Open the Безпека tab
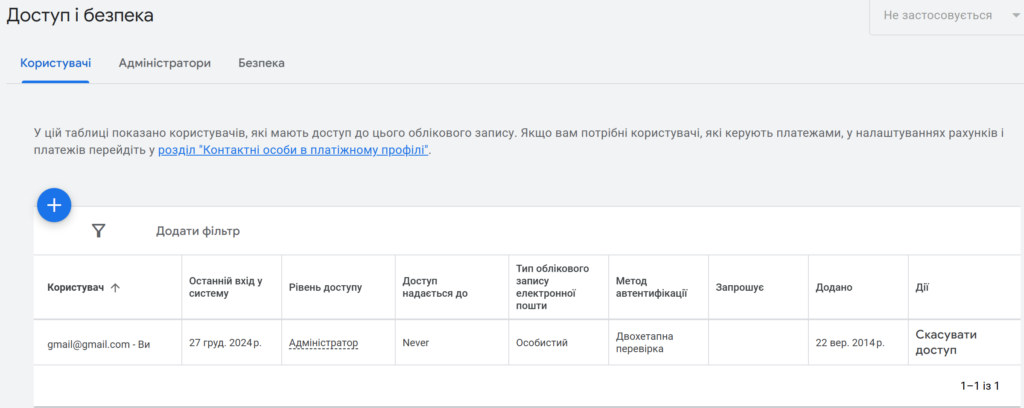 [x=261, y=63]
